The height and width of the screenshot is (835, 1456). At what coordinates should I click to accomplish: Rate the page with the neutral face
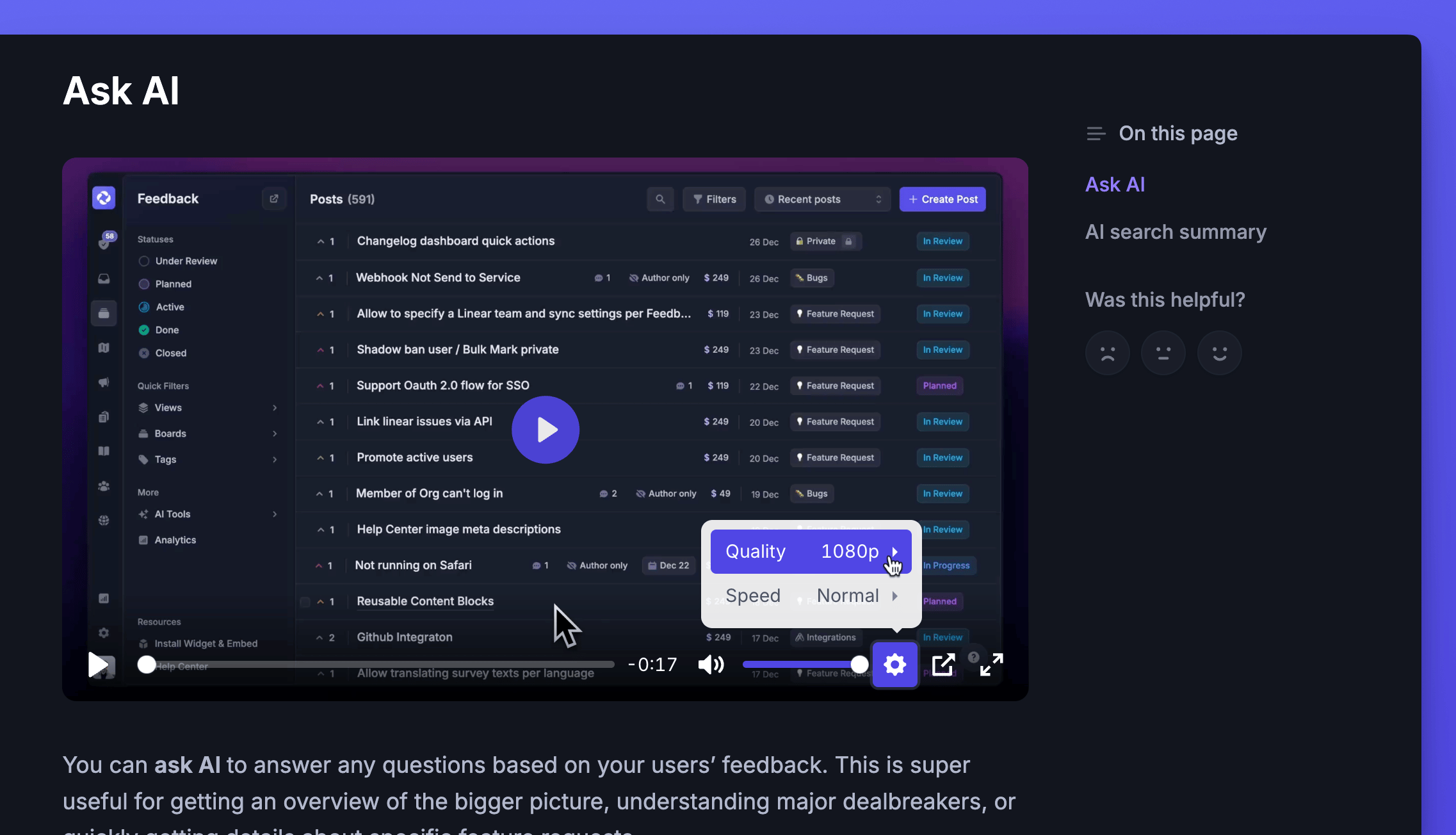click(1163, 353)
